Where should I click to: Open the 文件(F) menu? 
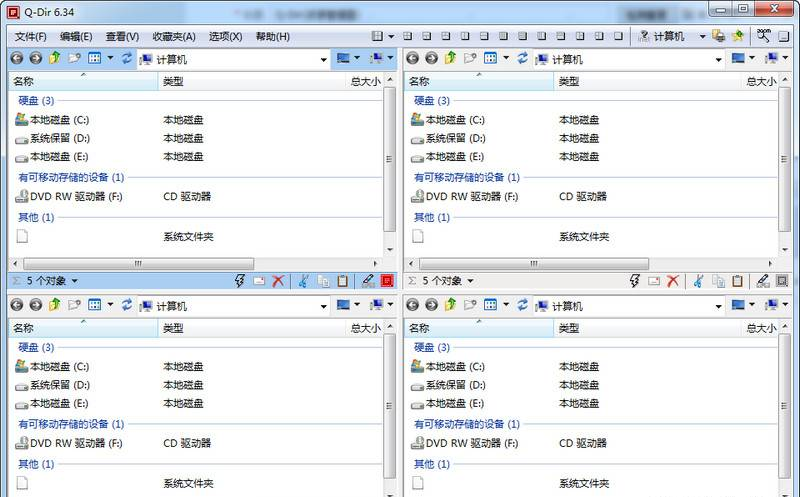(32, 36)
